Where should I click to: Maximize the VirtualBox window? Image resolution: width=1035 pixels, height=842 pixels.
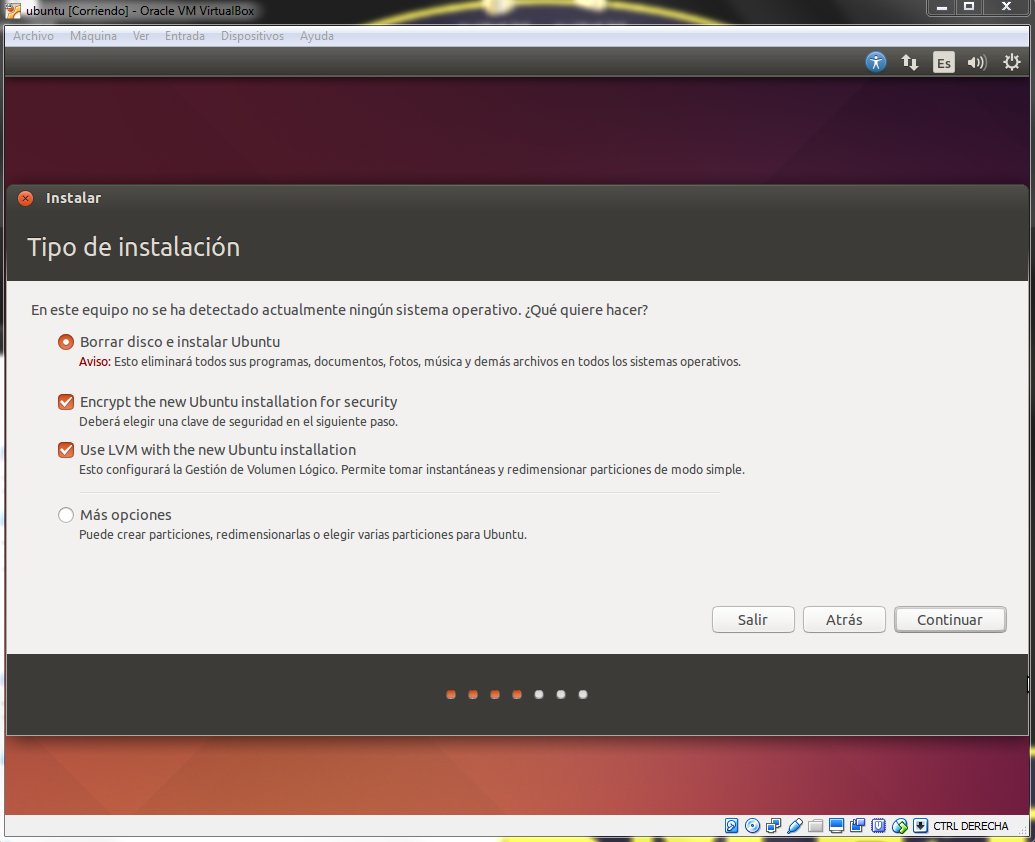tap(969, 7)
